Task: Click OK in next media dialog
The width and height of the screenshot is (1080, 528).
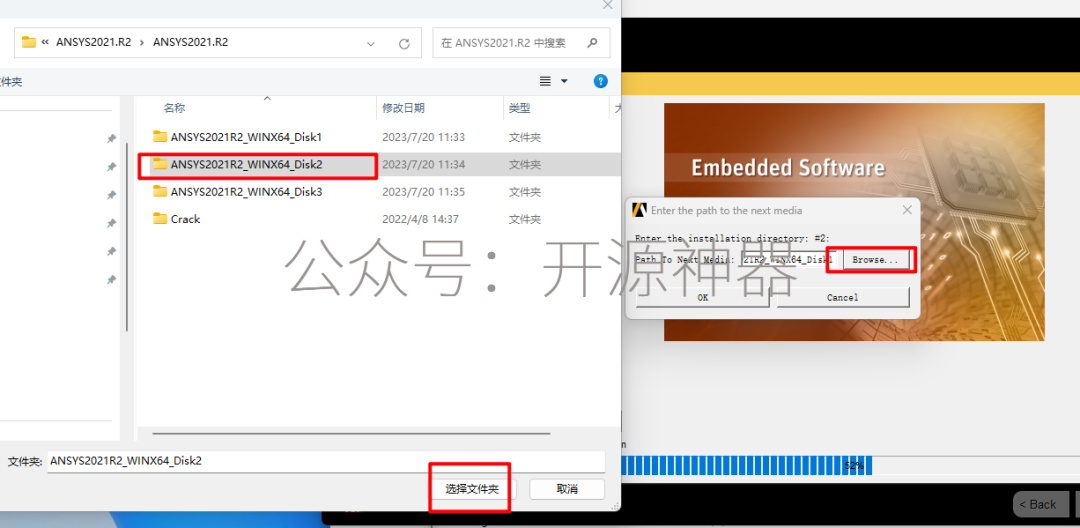Action: pyautogui.click(x=703, y=297)
